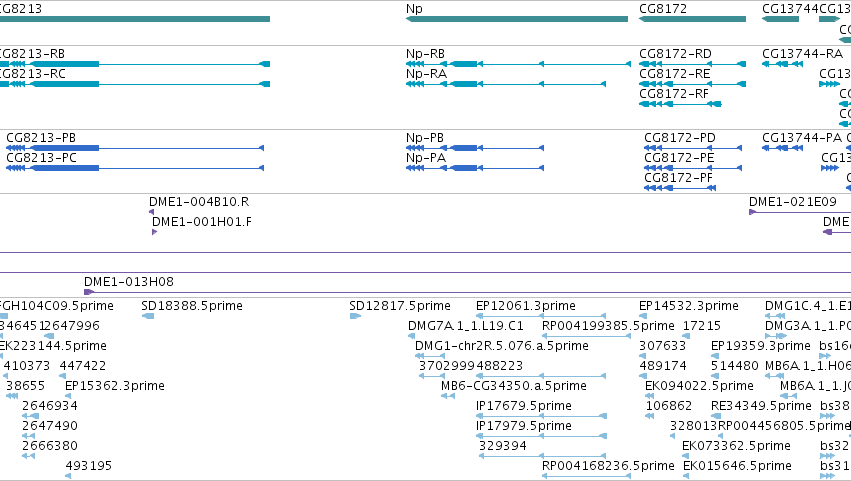Select transcript CG8172-RD

(692, 64)
